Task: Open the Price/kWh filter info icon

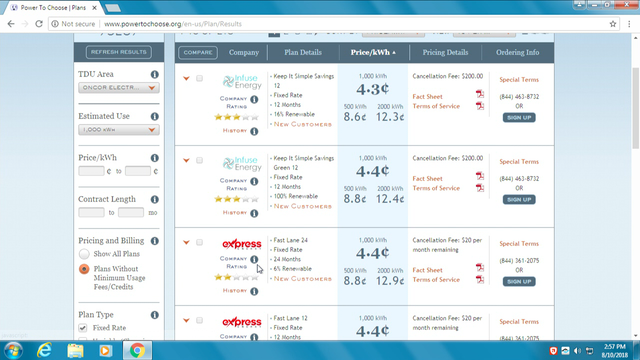Action: click(154, 158)
